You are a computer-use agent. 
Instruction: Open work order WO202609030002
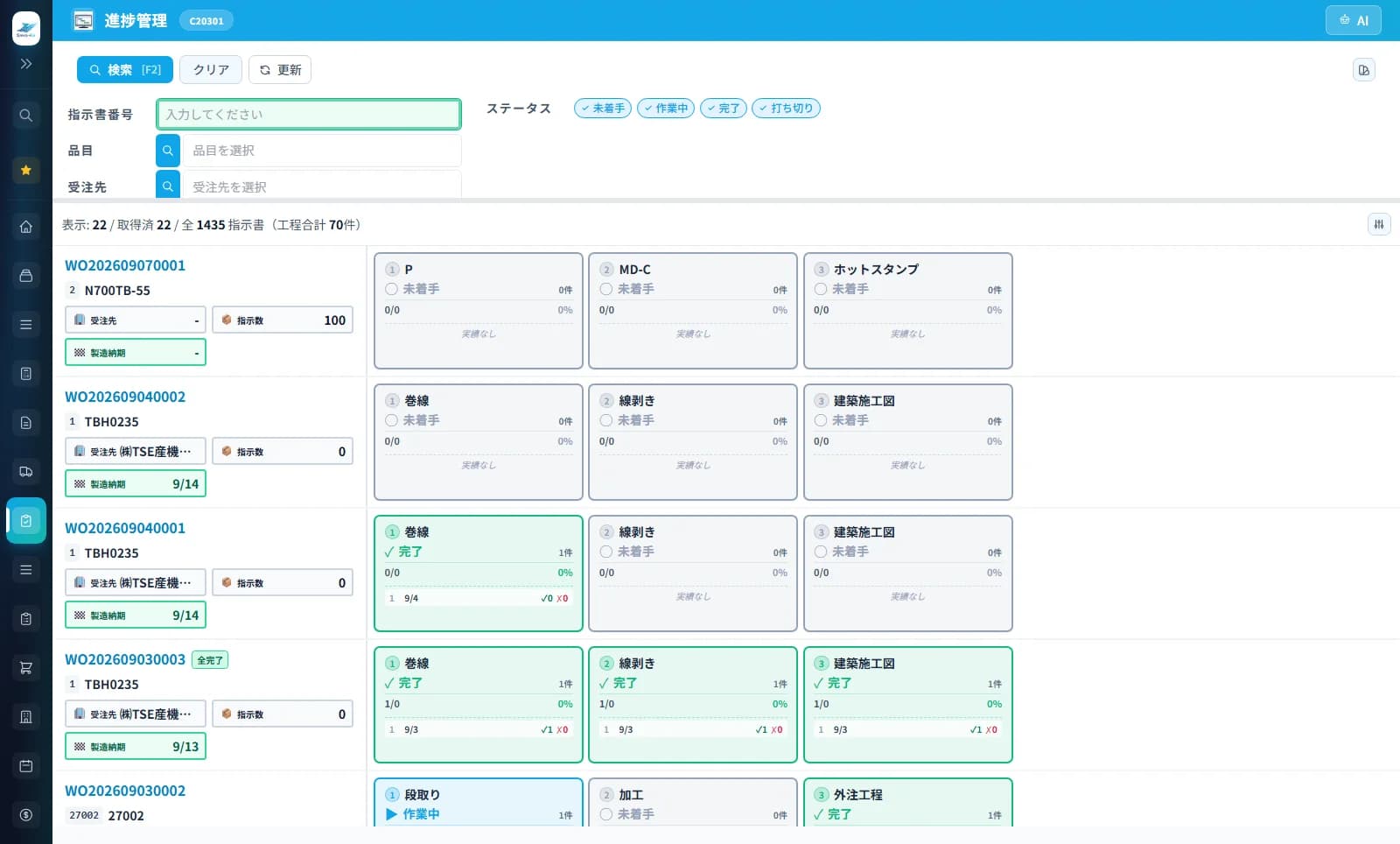125,791
